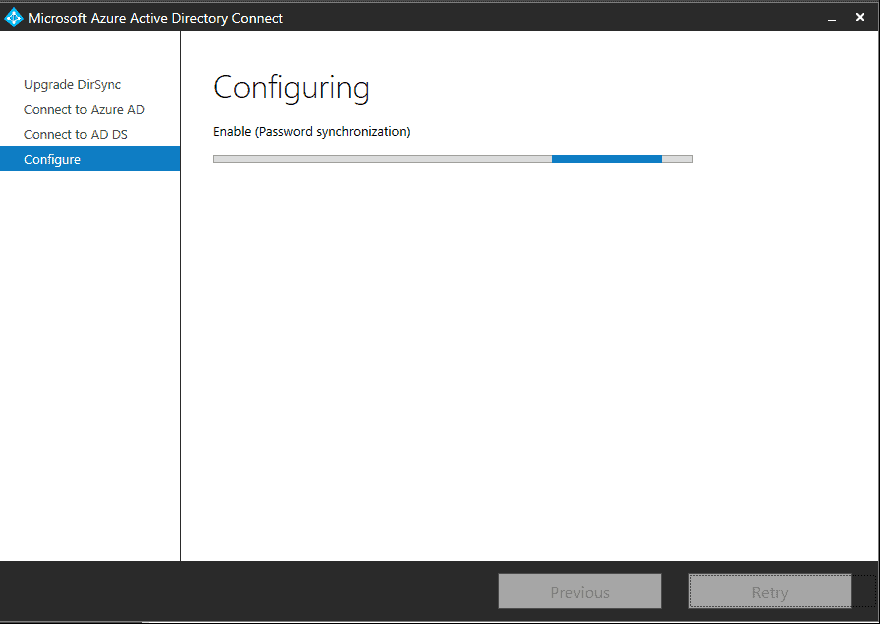Open the Connect to Azure AD step
Screen dimensions: 880x624
[84, 109]
